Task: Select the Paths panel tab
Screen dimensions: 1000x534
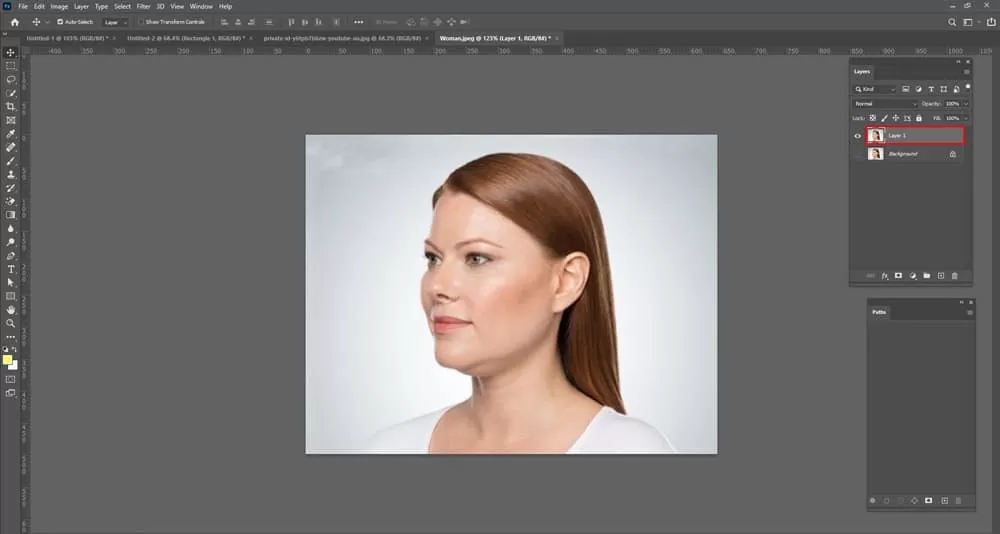Action: coord(879,313)
